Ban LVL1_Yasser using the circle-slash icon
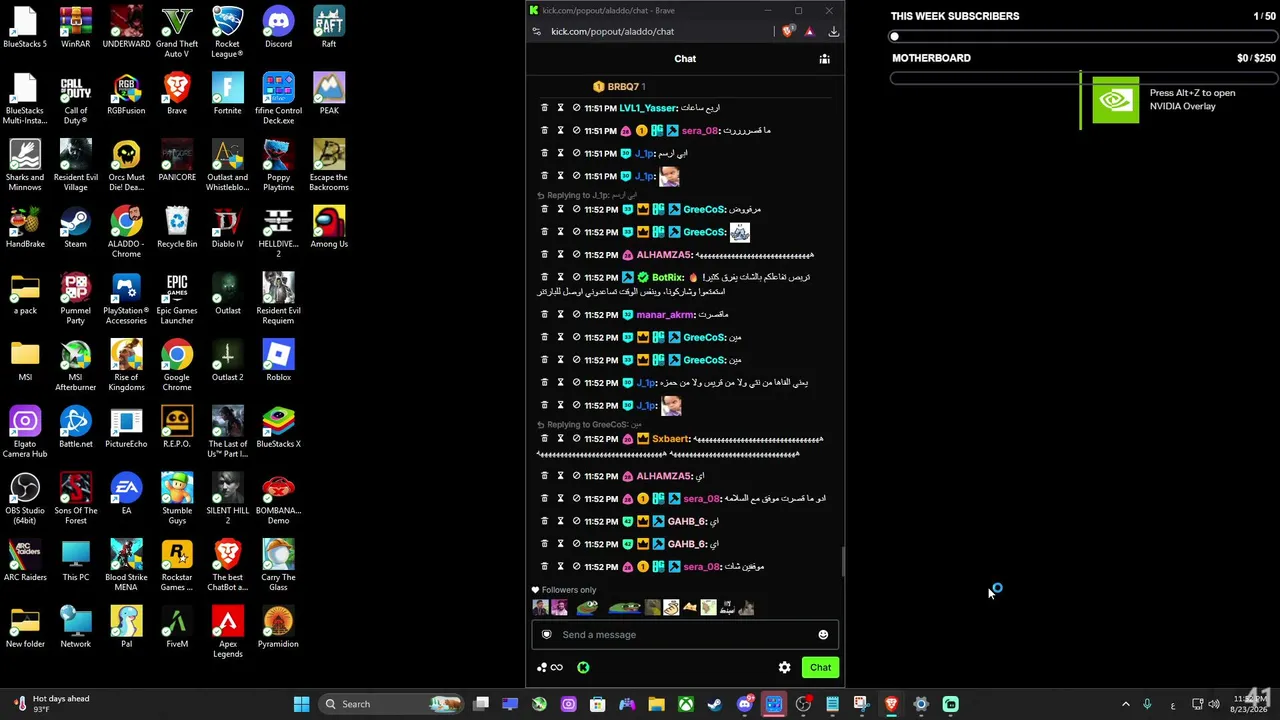Viewport: 1280px width, 720px height. coord(576,108)
